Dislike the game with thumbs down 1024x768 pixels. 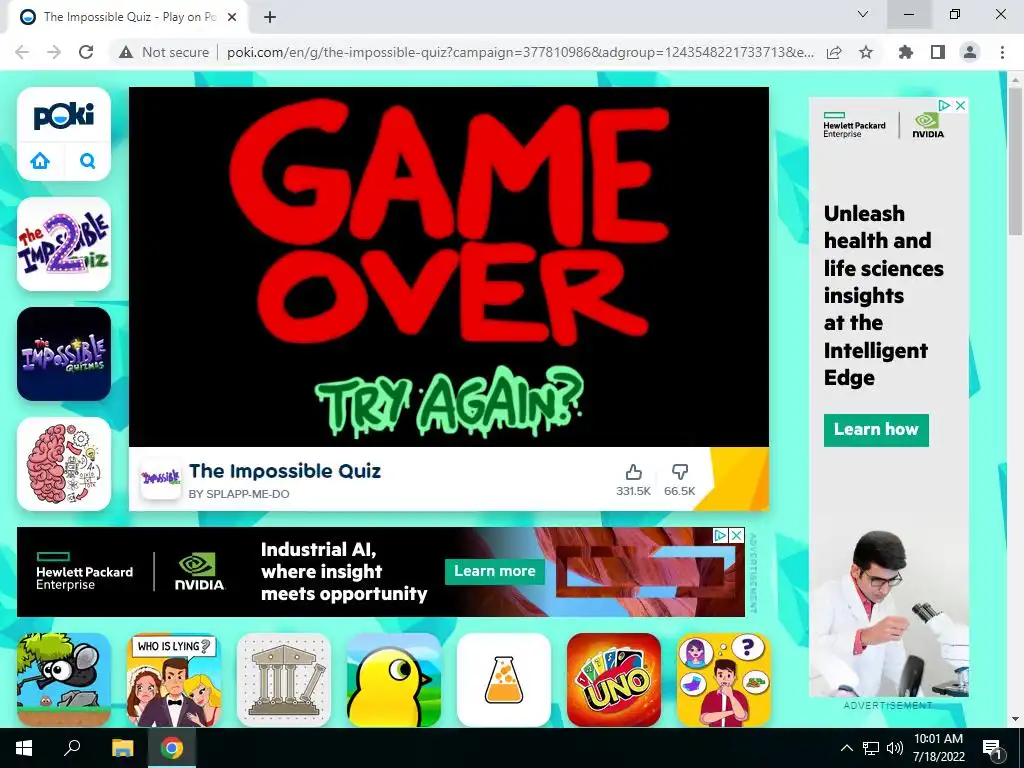[x=680, y=472]
